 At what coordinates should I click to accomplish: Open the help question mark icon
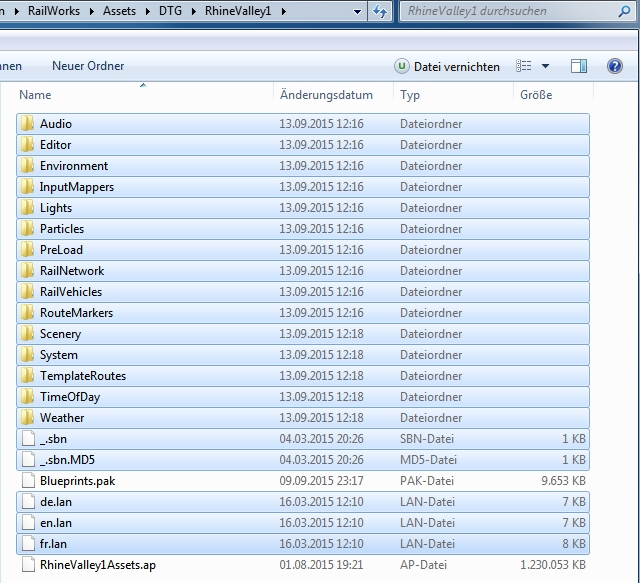coord(615,66)
